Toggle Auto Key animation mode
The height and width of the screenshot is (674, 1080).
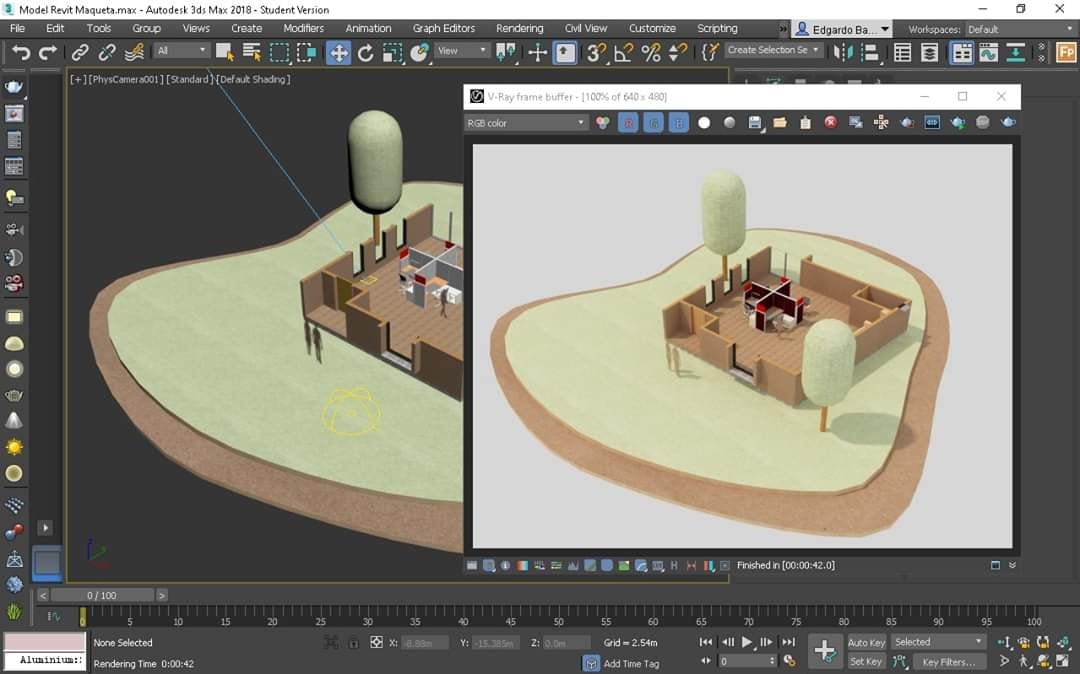point(866,642)
